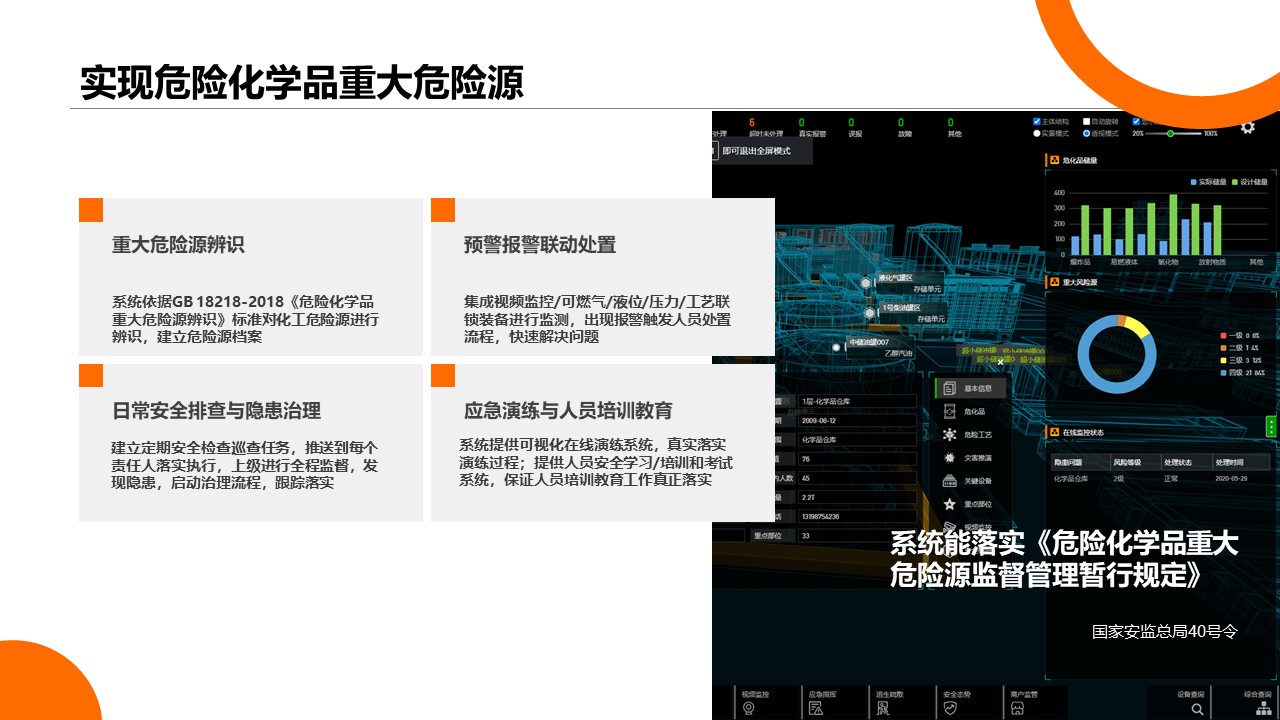The height and width of the screenshot is (720, 1280).
Task: Click the field showing 45
Action: [x=858, y=478]
